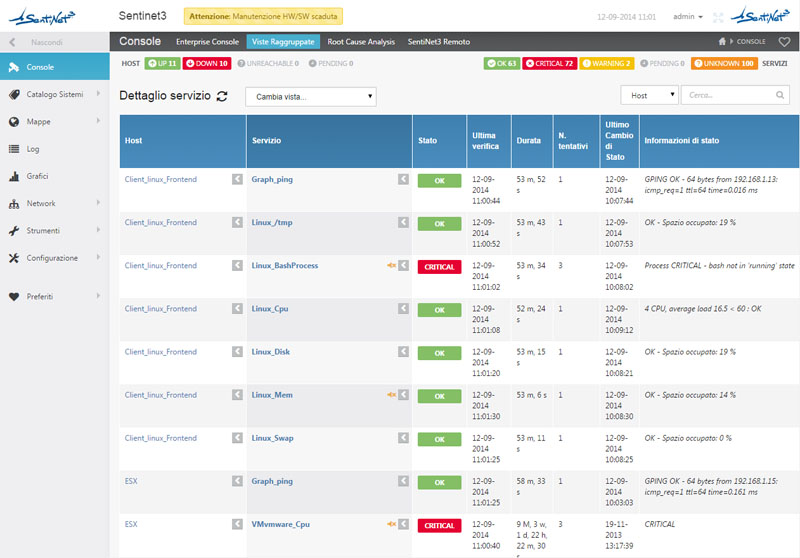800x558 pixels.
Task: Open Root Cause Analysis tab
Action: [361, 42]
